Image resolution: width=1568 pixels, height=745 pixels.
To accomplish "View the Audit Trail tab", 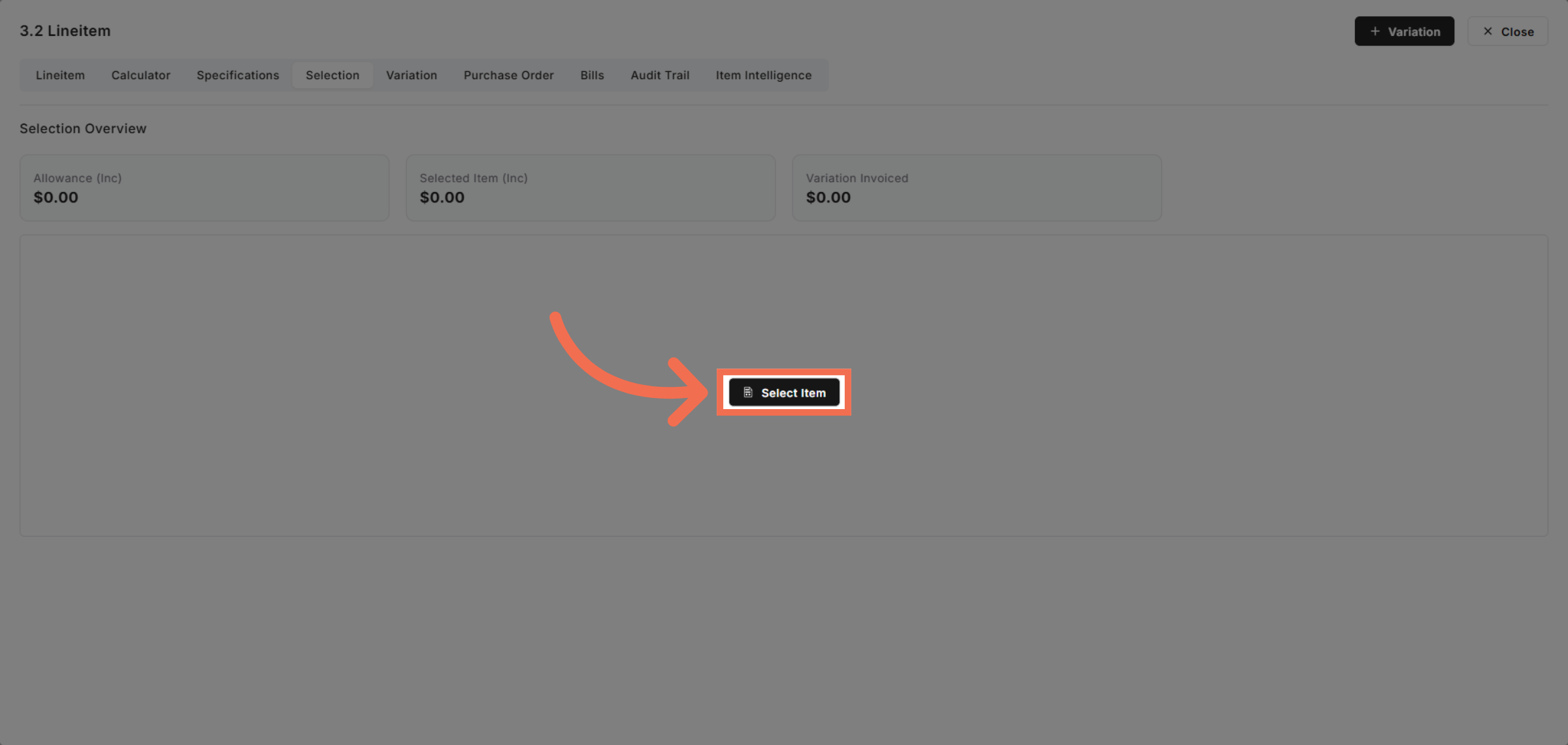I will click(660, 75).
